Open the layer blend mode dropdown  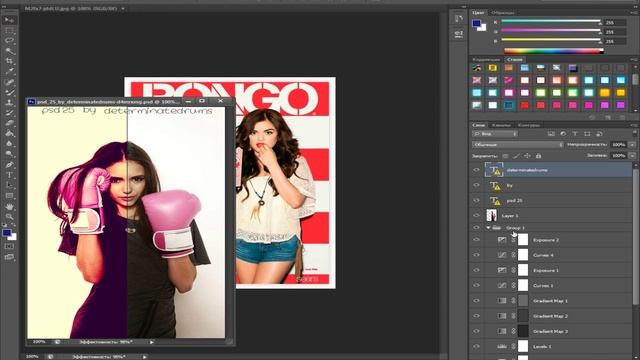pos(517,144)
